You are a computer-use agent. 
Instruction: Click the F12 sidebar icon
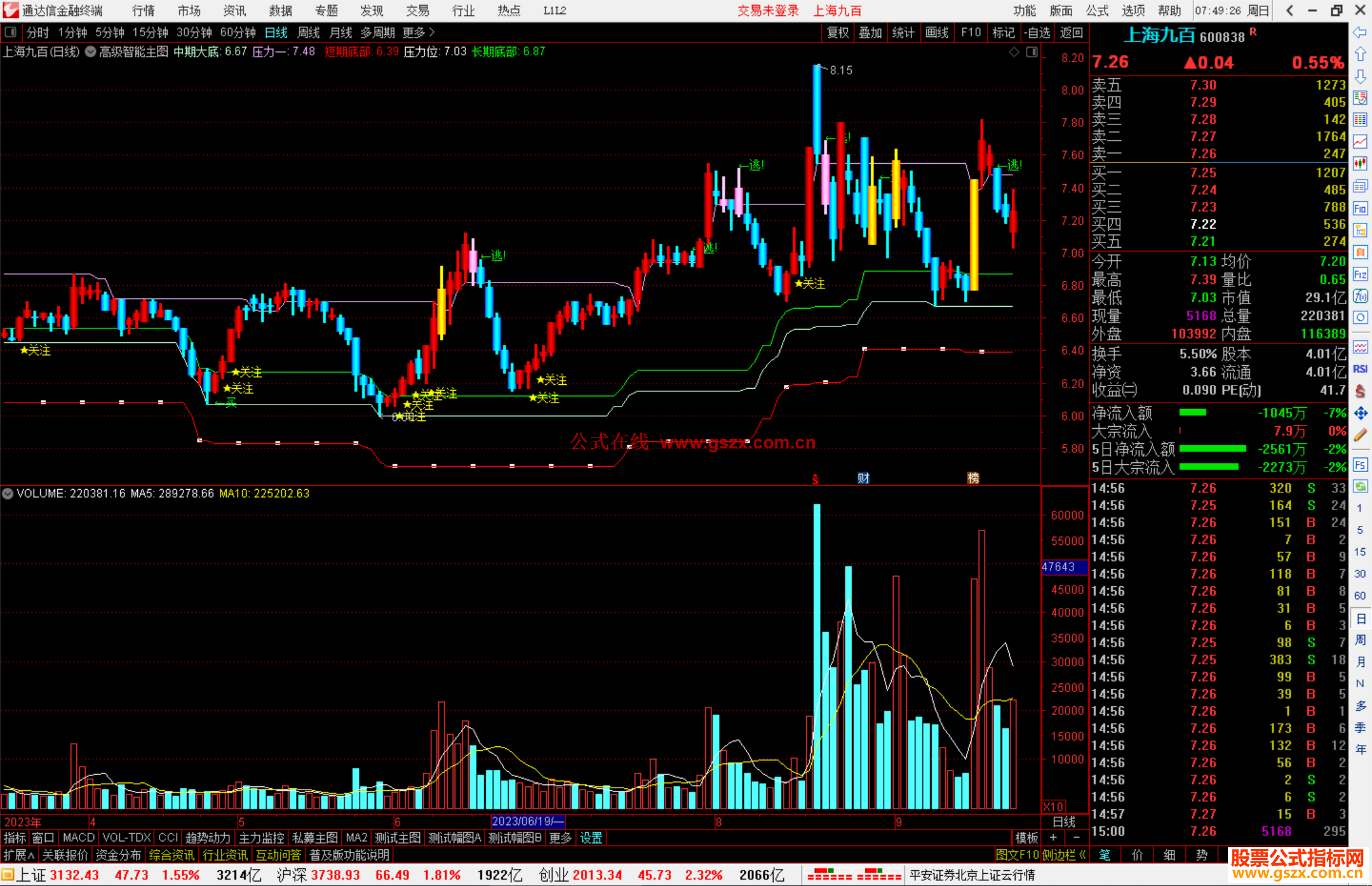pyautogui.click(x=1360, y=274)
